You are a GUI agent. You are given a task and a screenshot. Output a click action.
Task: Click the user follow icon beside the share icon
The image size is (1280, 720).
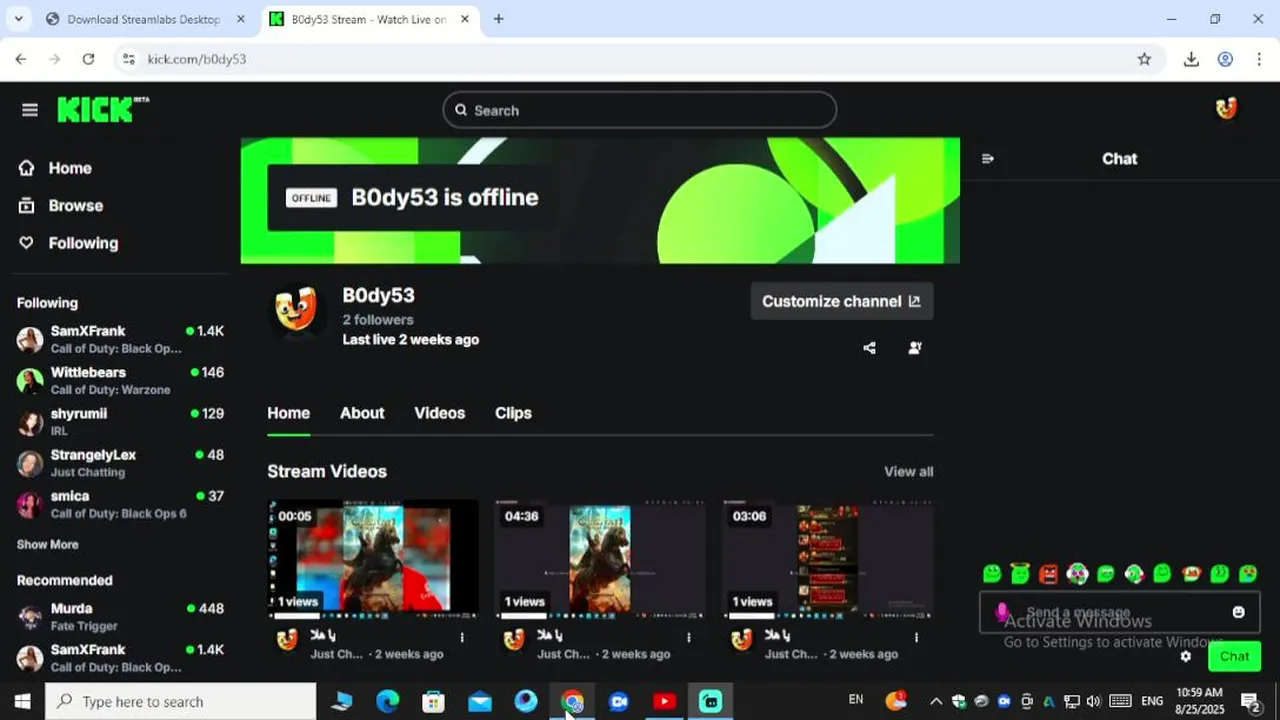(915, 348)
